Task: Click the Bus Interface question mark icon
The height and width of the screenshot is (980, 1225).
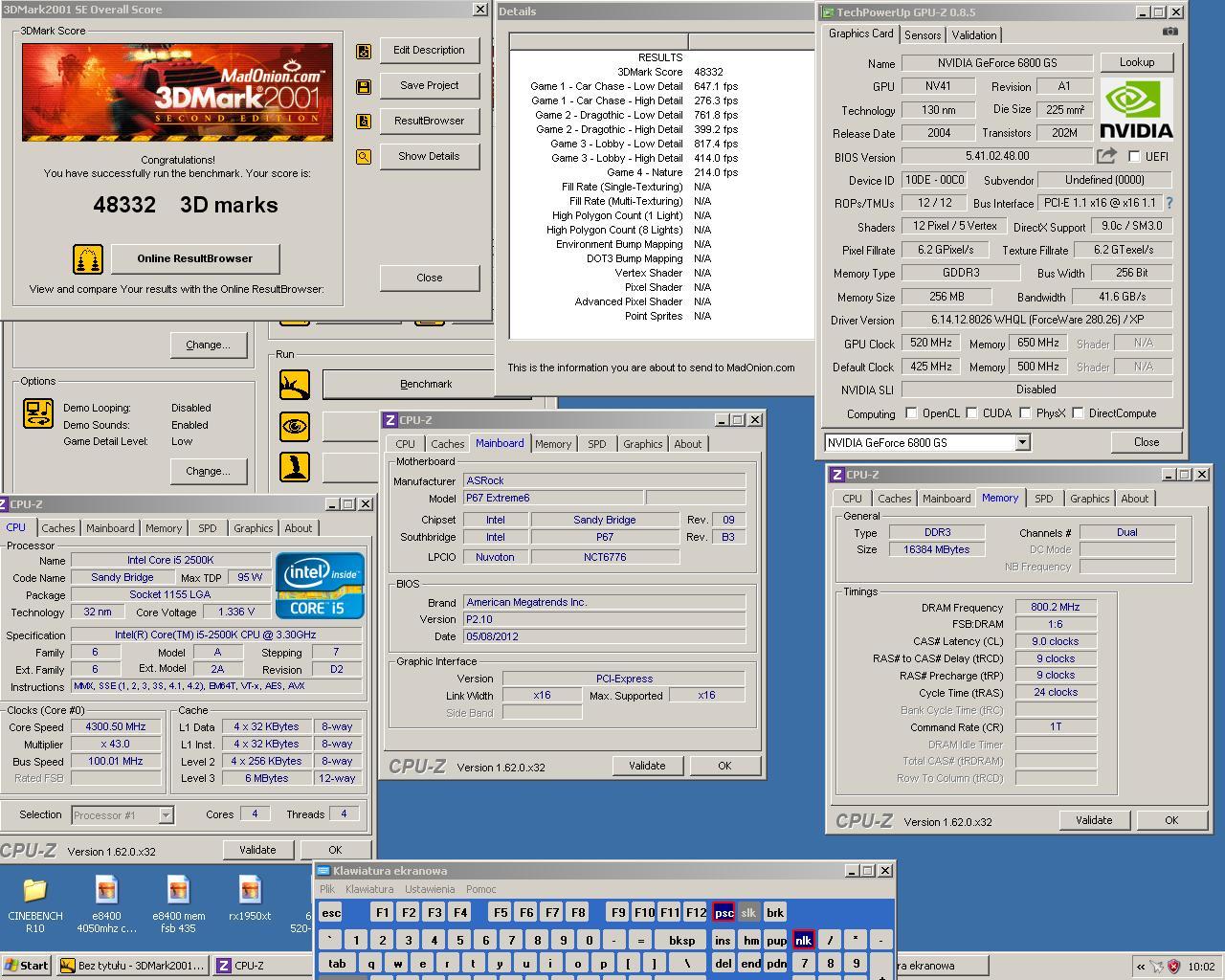Action: (x=1169, y=203)
